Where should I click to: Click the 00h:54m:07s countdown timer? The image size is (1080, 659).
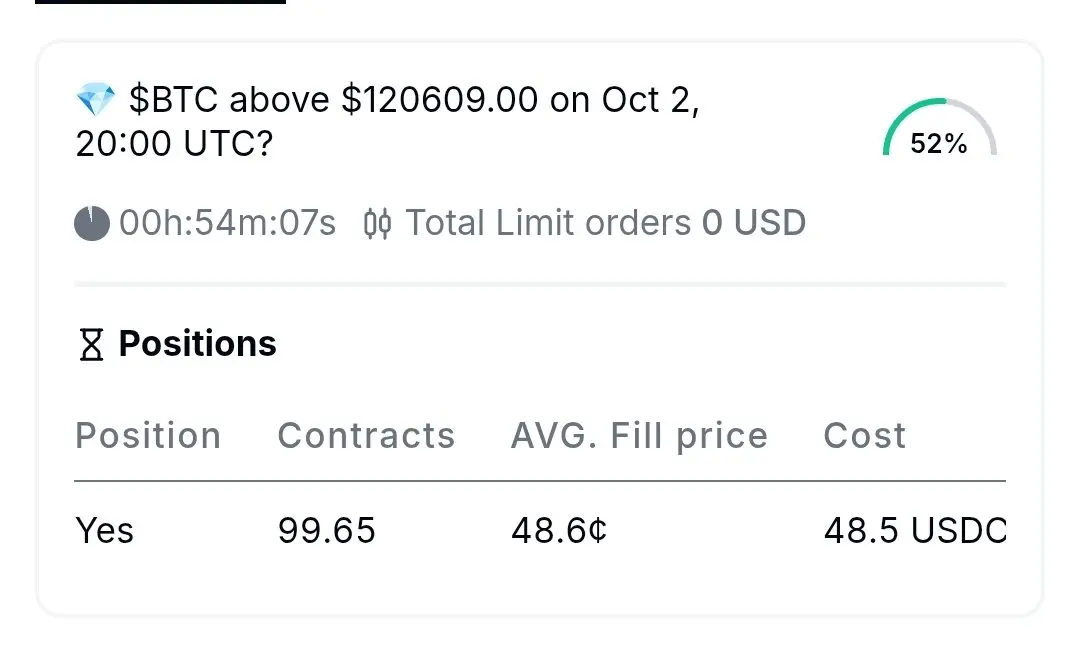(x=227, y=223)
